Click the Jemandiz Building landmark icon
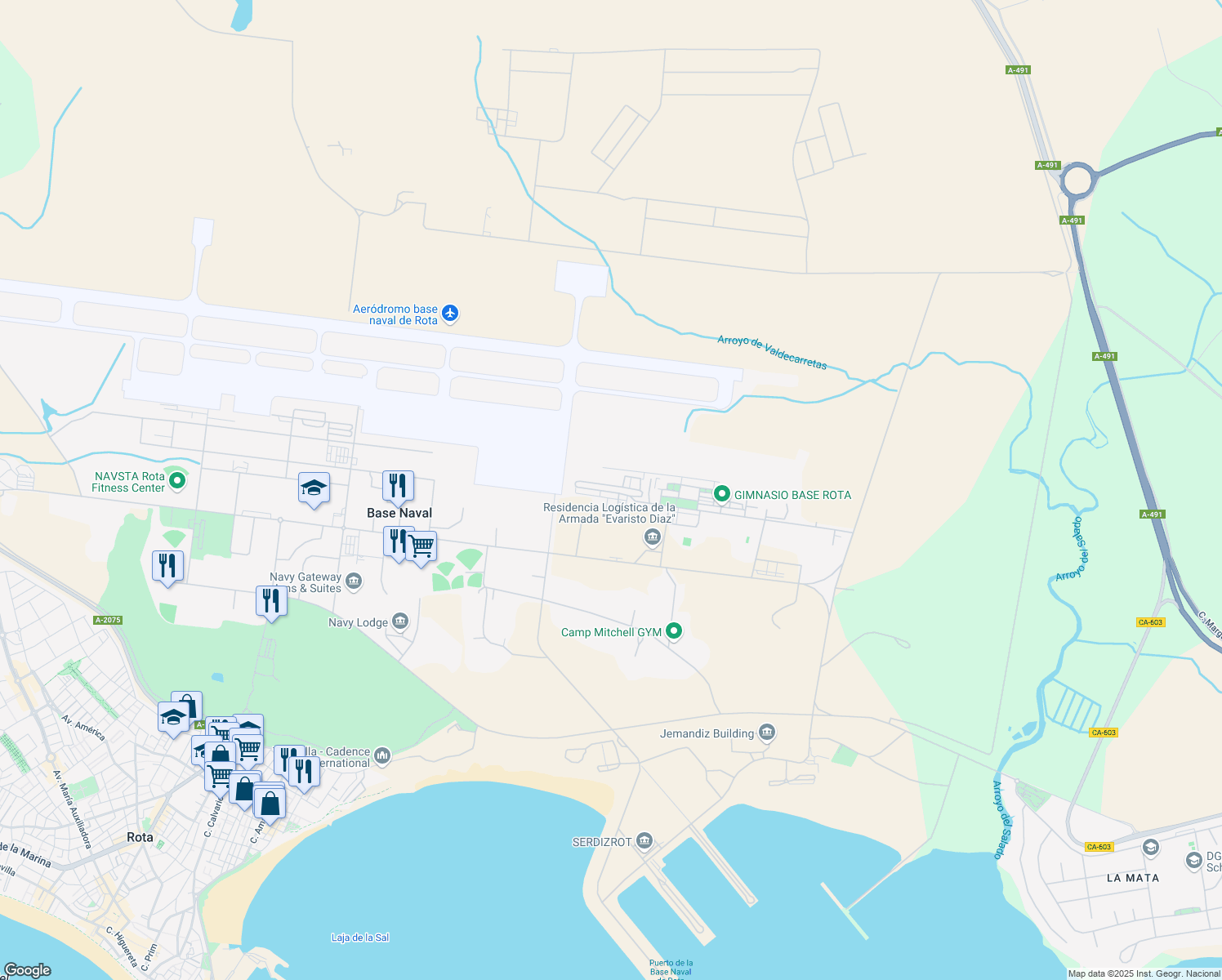Image resolution: width=1222 pixels, height=980 pixels. (x=766, y=733)
